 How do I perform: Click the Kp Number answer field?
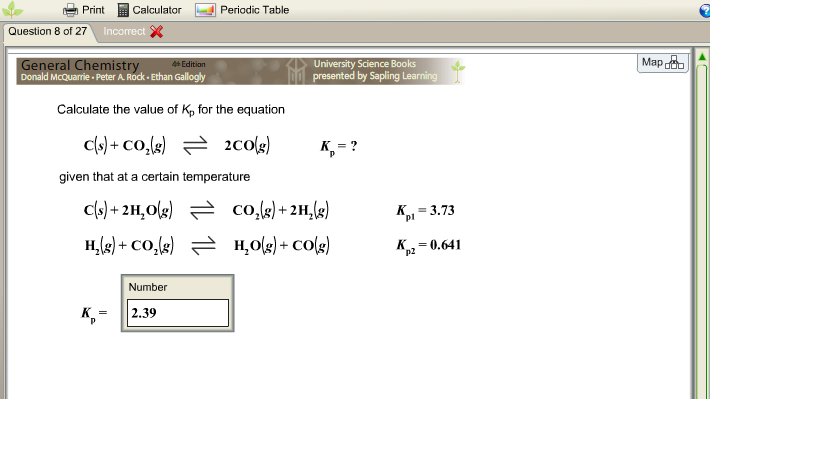(178, 313)
